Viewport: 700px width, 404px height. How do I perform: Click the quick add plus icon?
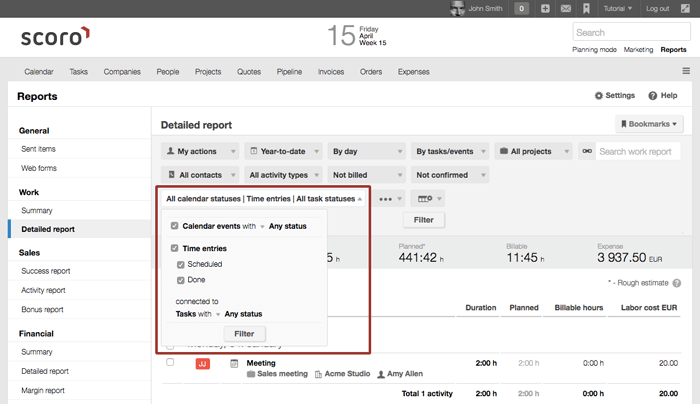[545, 8]
